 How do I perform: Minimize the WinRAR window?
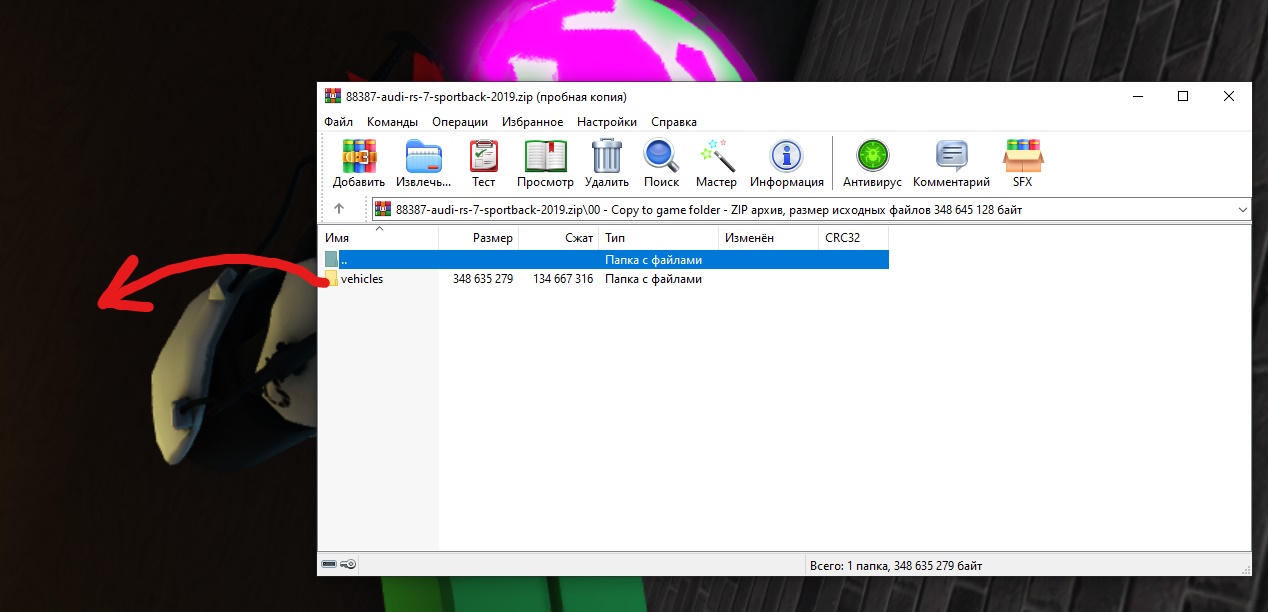[x=1137, y=96]
